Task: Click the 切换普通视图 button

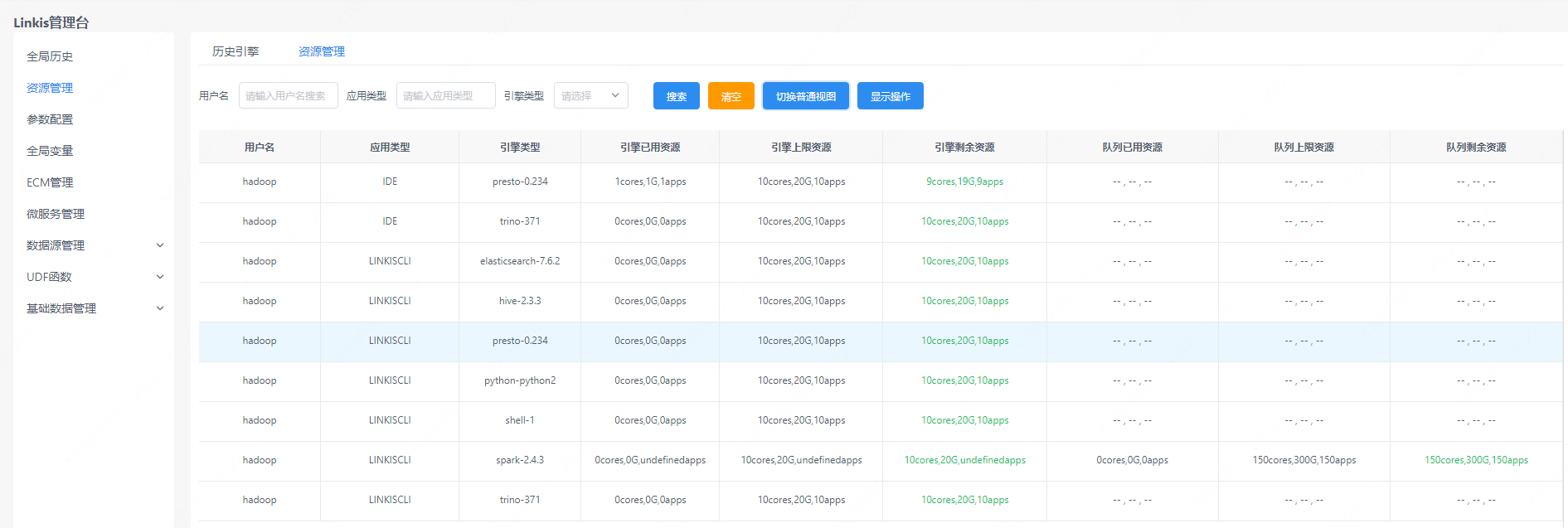Action: [805, 96]
